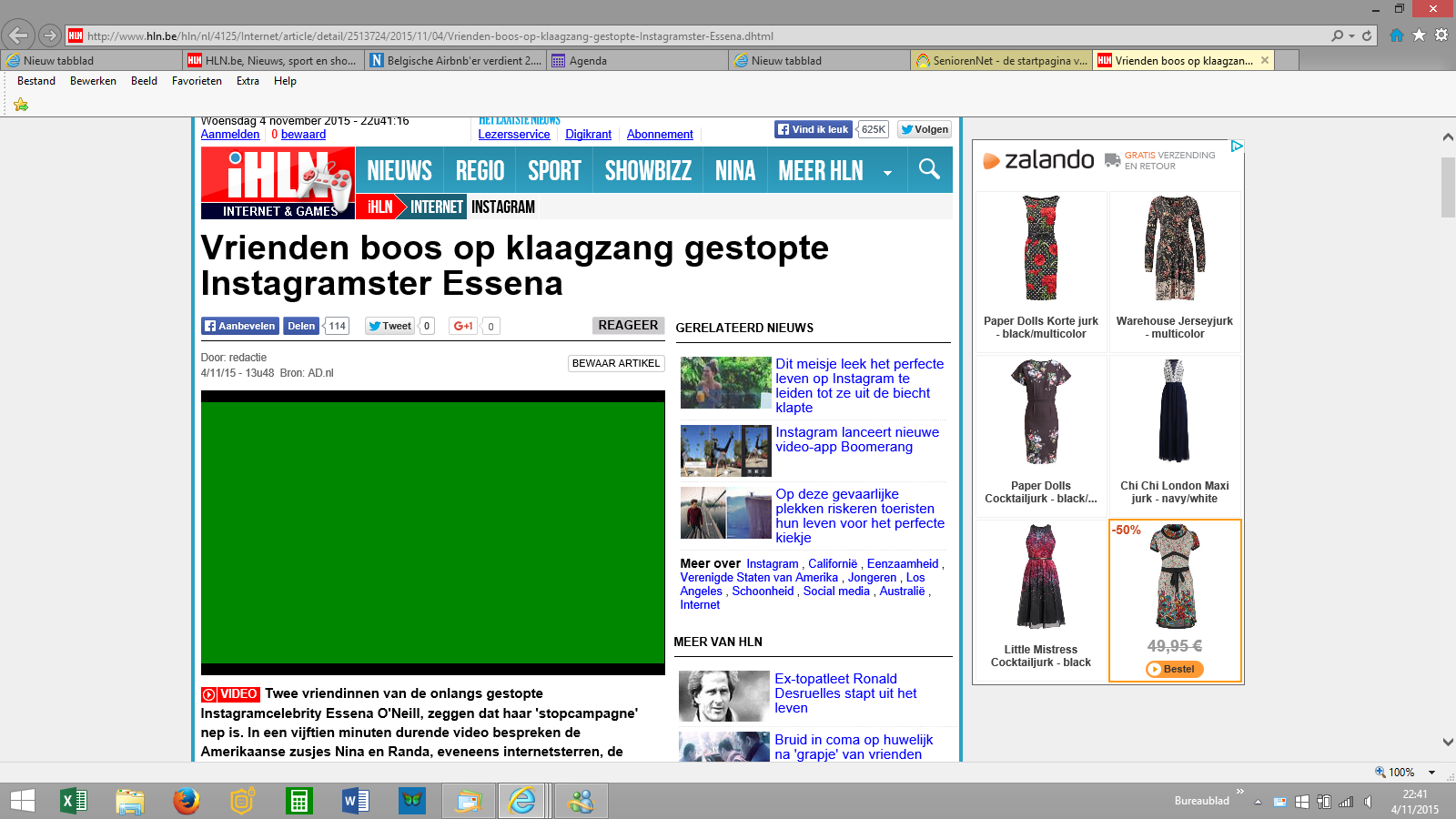Viewport: 1456px width, 819px height.
Task: Expand the MEER HLN dropdown arrow
Action: [887, 172]
